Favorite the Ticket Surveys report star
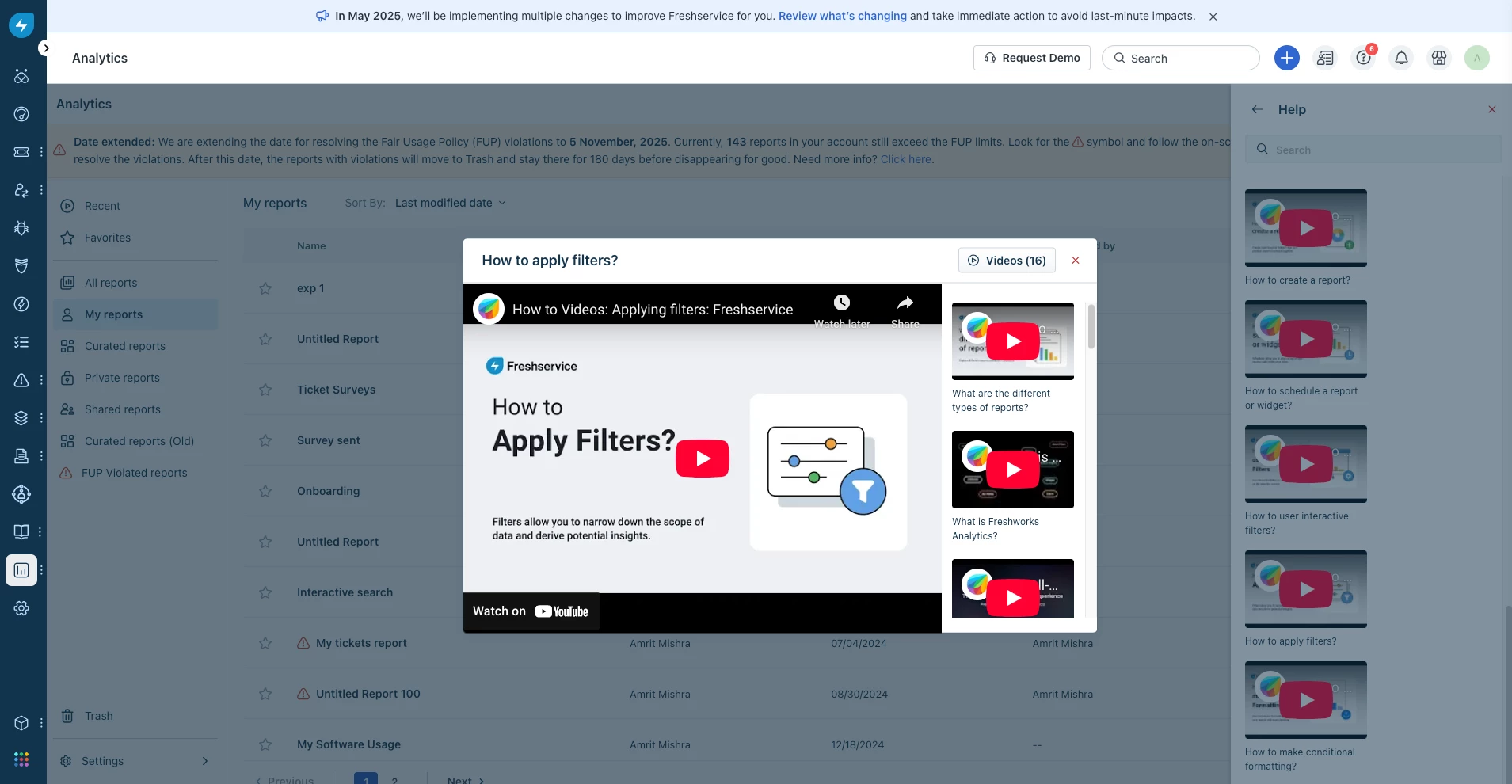Screen dimensions: 1512x784 [265, 390]
